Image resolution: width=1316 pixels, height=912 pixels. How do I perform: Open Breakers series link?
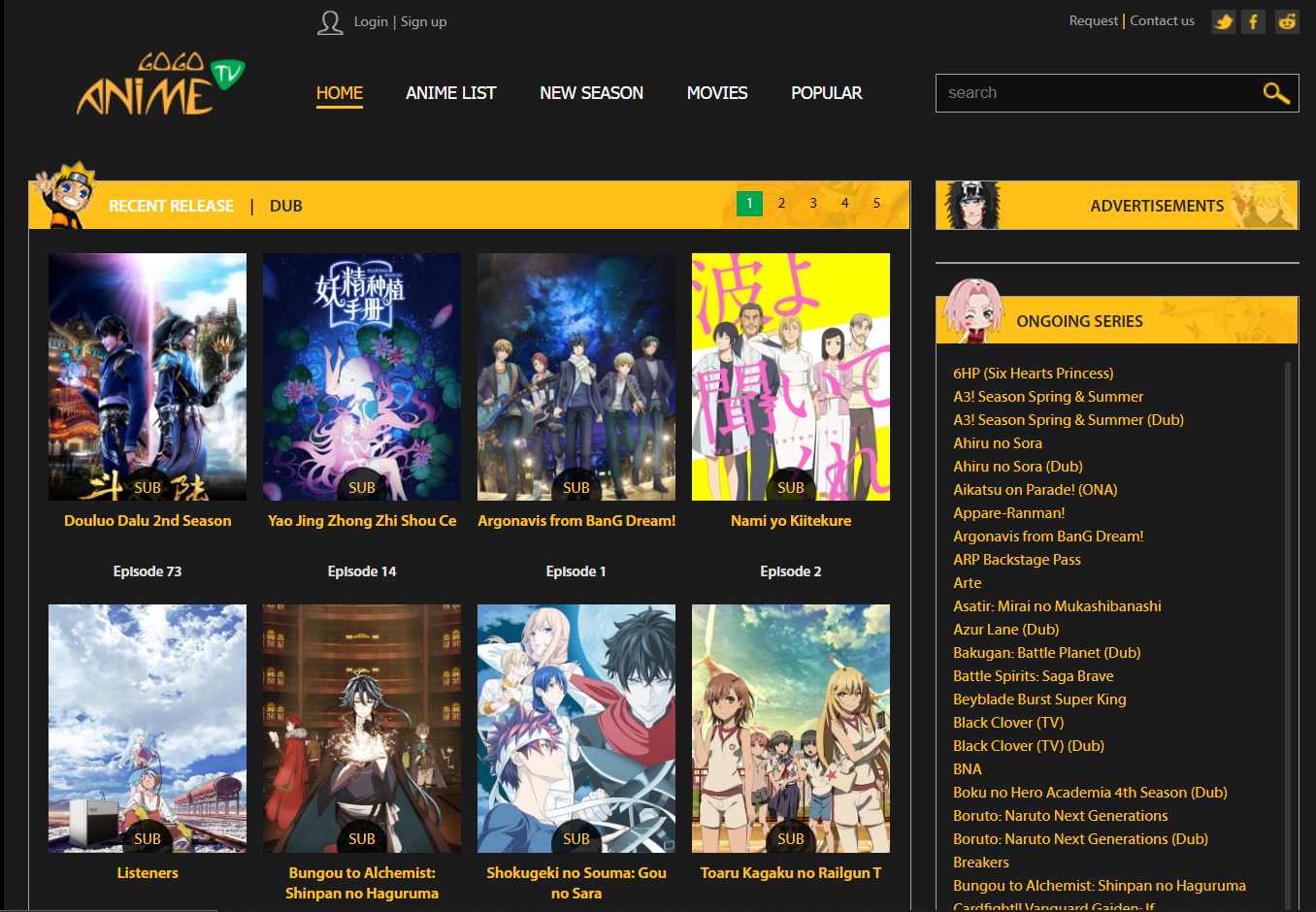981,863
